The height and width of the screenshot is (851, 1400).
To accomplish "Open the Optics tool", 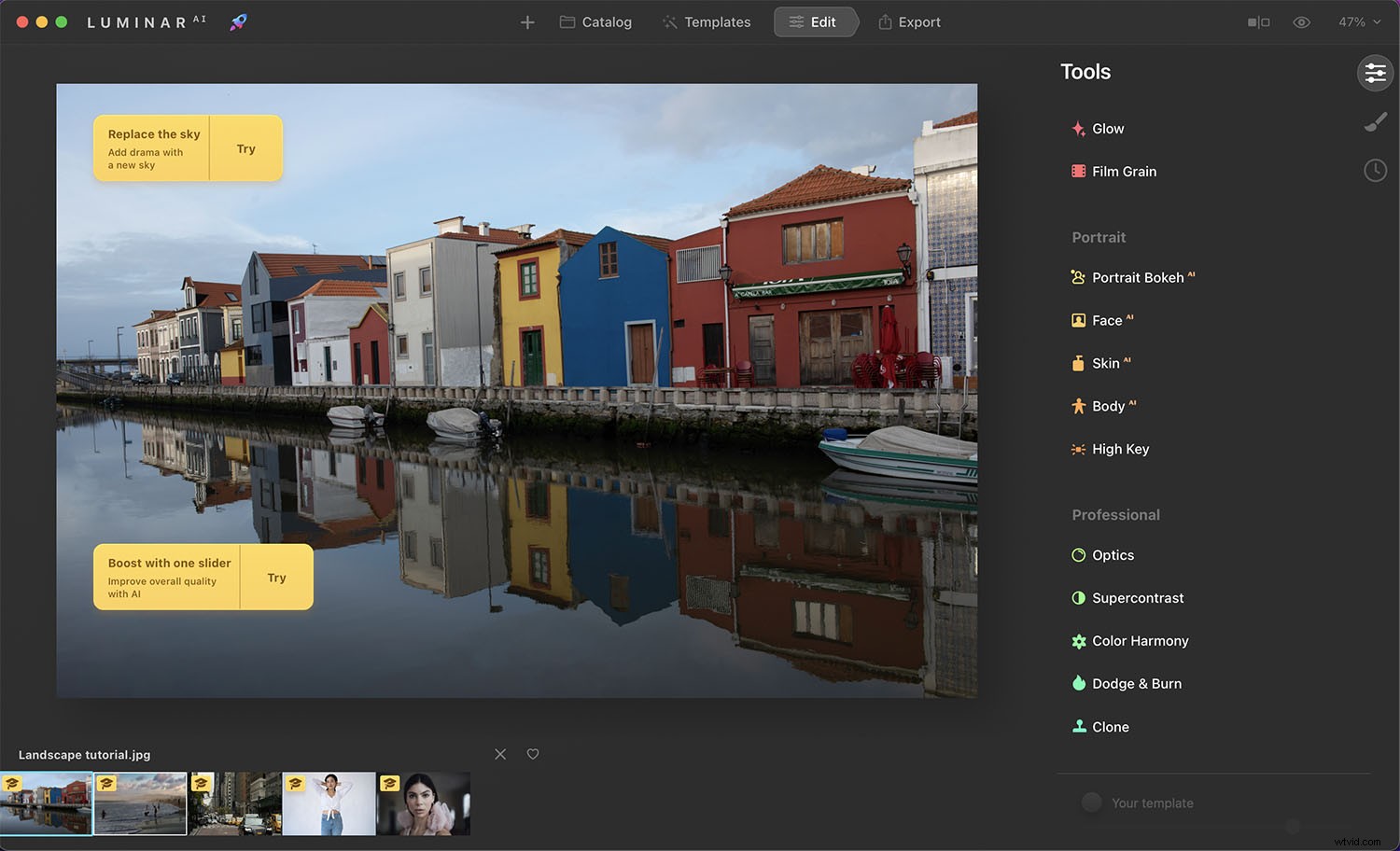I will click(x=1113, y=555).
